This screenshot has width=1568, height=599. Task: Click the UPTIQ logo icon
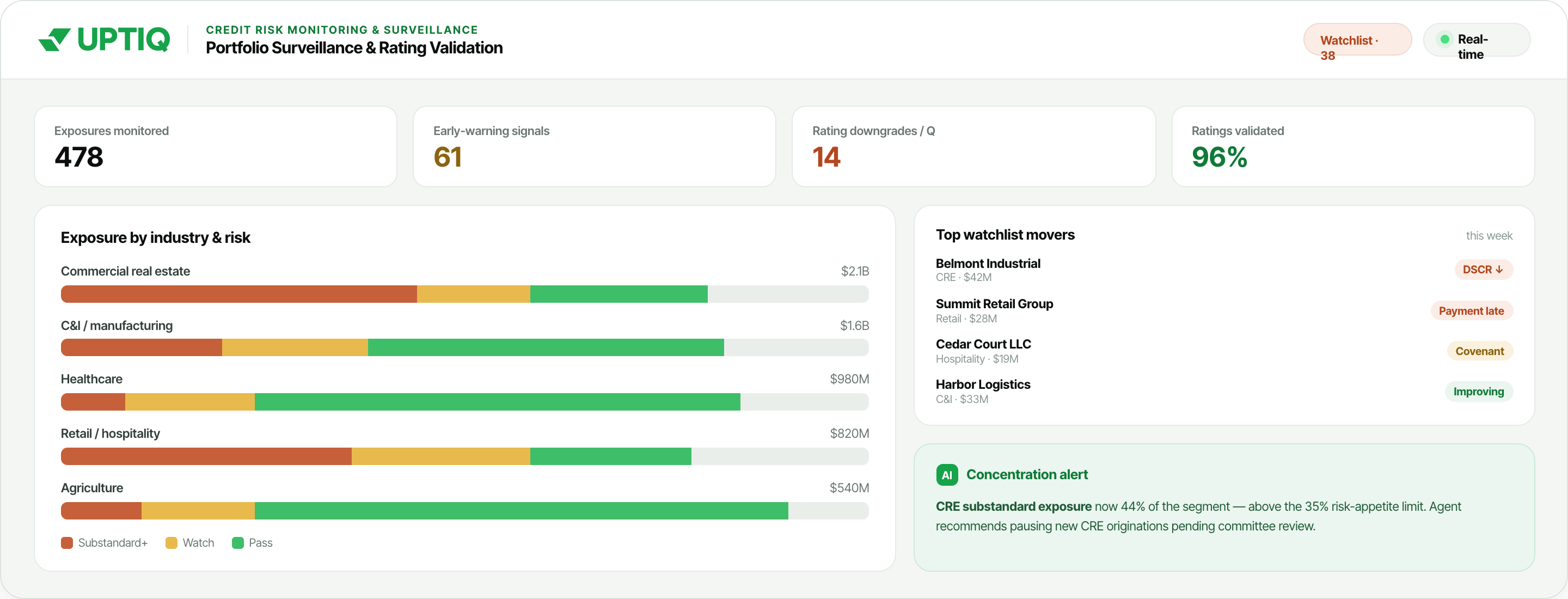(54, 40)
